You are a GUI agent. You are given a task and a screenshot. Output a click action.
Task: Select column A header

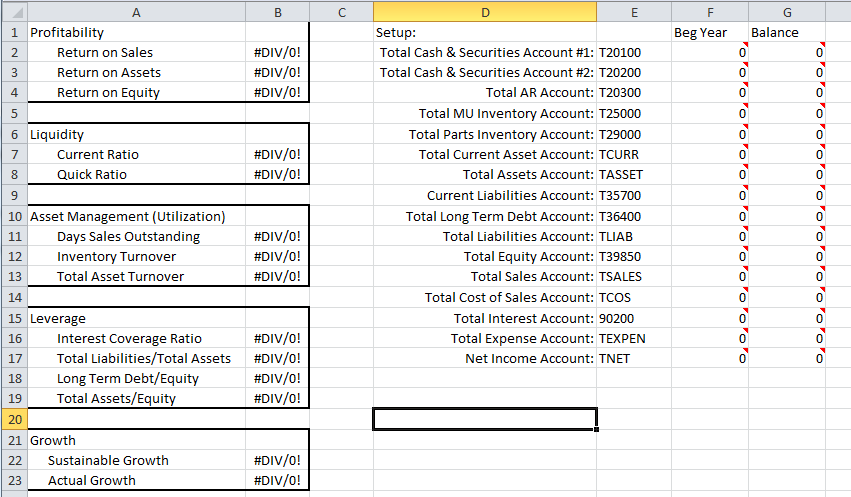pyautogui.click(x=136, y=11)
